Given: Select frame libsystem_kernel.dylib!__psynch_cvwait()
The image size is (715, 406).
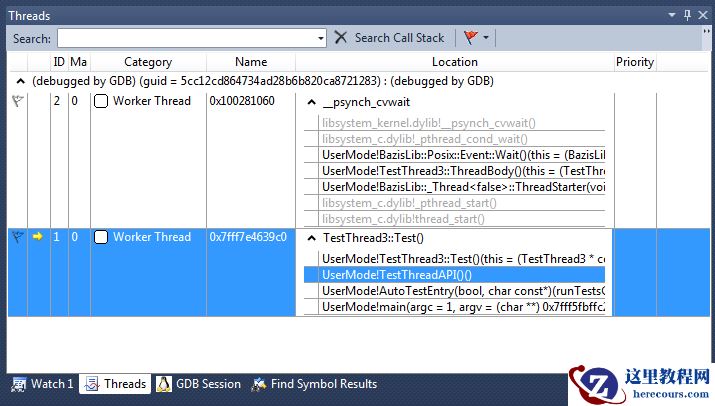Looking at the screenshot, I should (x=455, y=123).
